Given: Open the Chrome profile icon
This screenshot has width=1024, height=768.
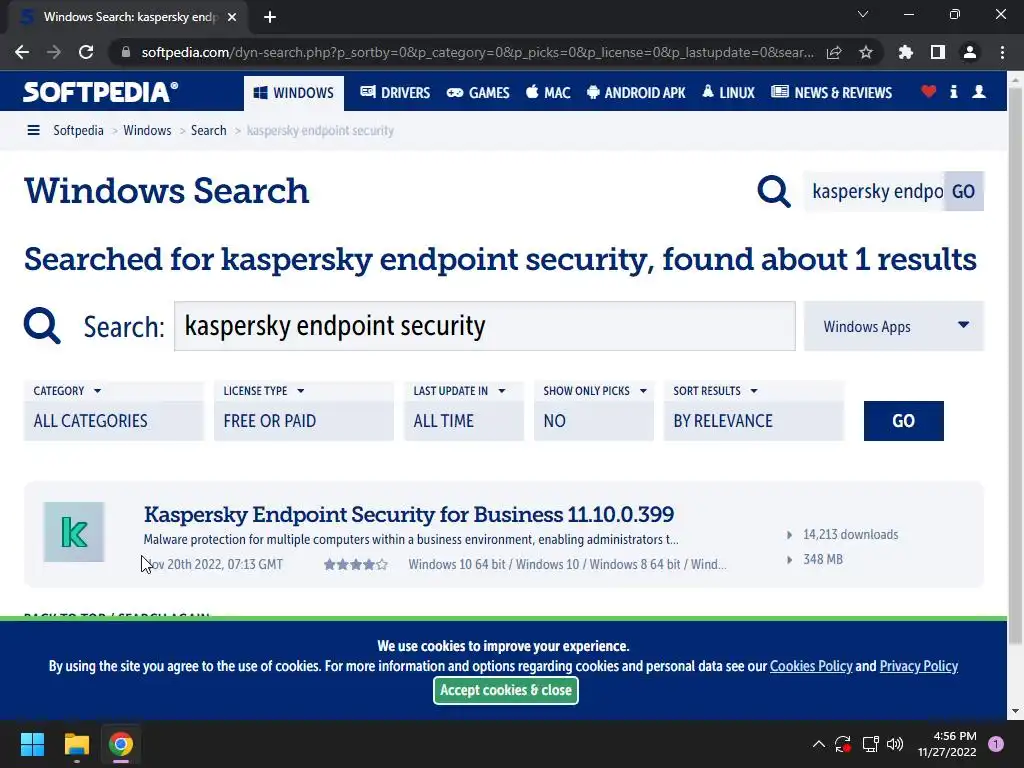Looking at the screenshot, I should click(970, 52).
